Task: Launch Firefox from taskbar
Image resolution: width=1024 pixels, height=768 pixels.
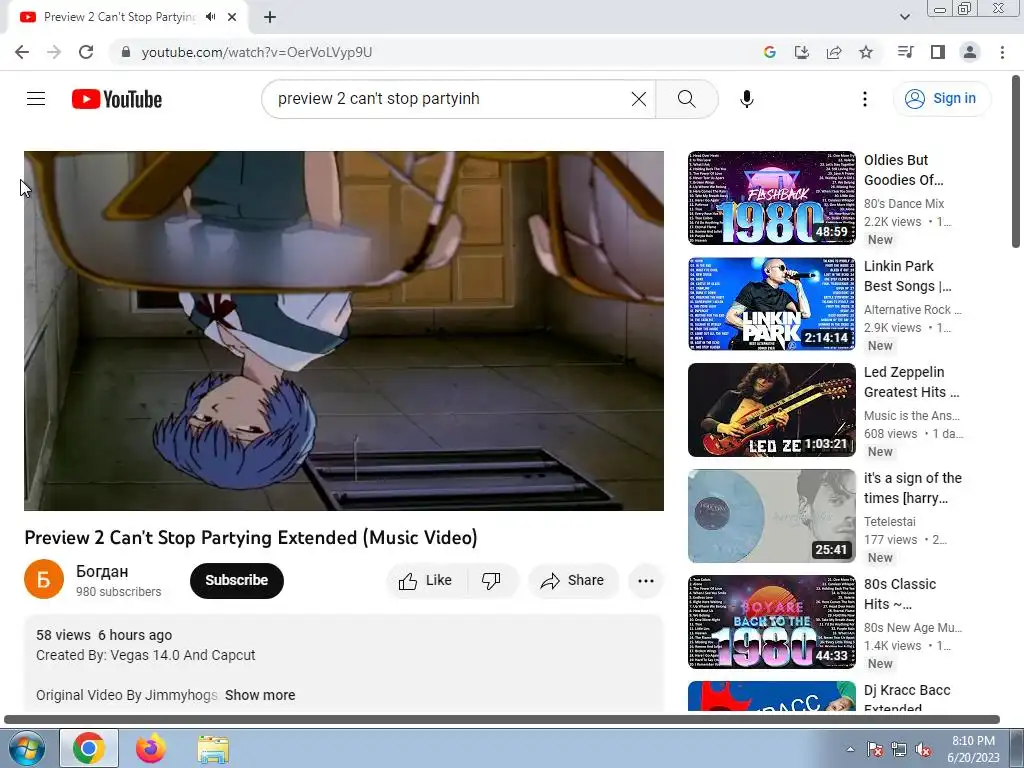Action: pos(150,748)
